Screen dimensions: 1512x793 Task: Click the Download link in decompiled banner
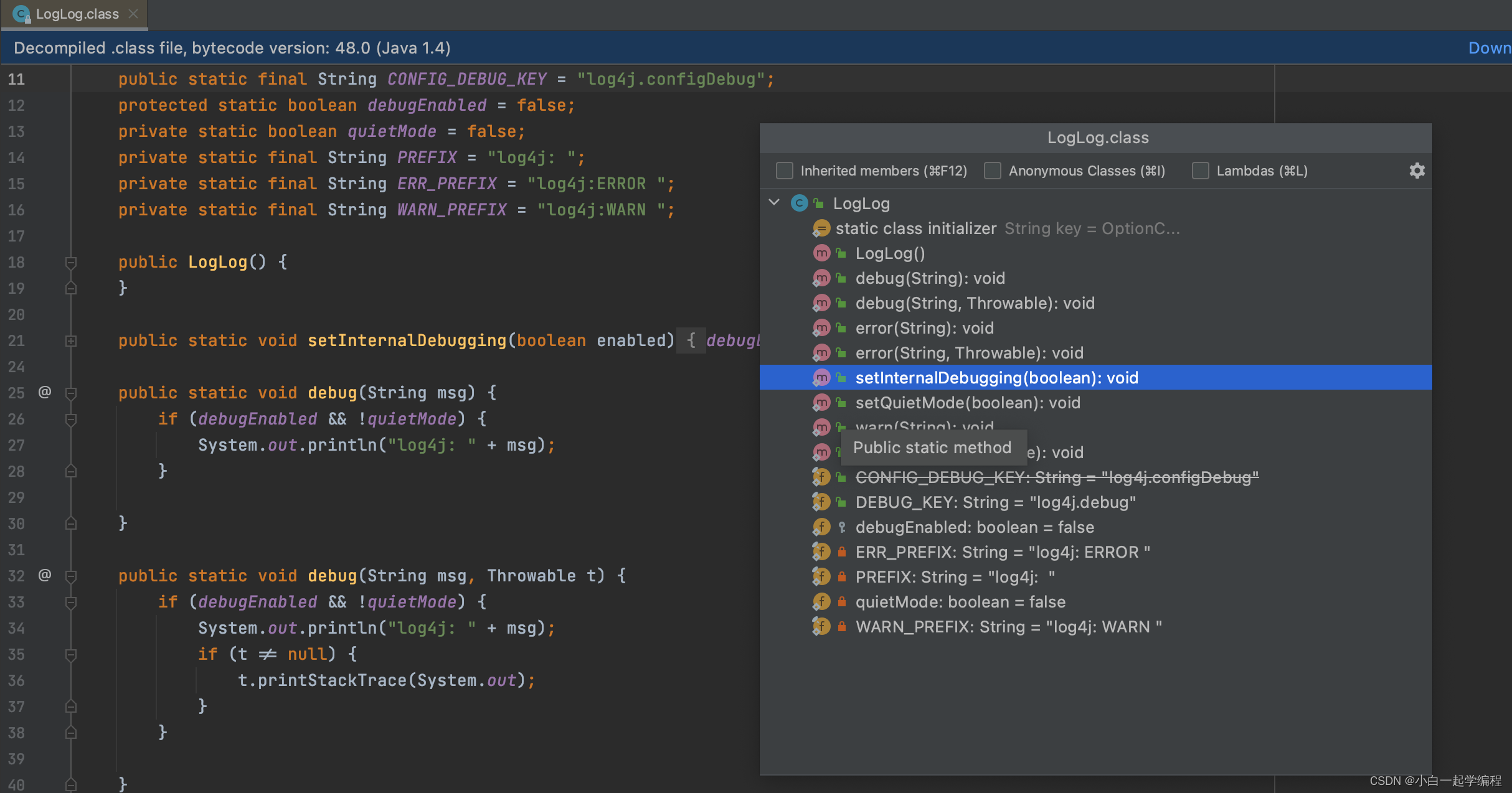(x=1489, y=48)
